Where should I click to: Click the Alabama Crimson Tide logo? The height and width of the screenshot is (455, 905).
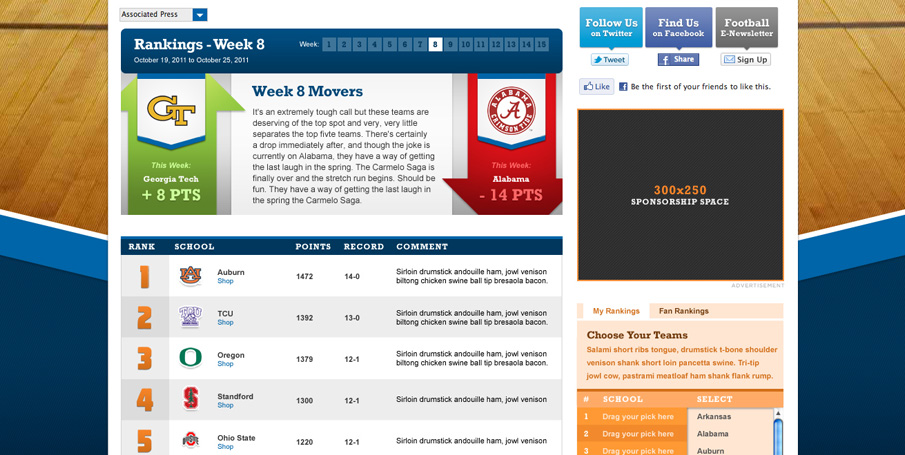(511, 111)
